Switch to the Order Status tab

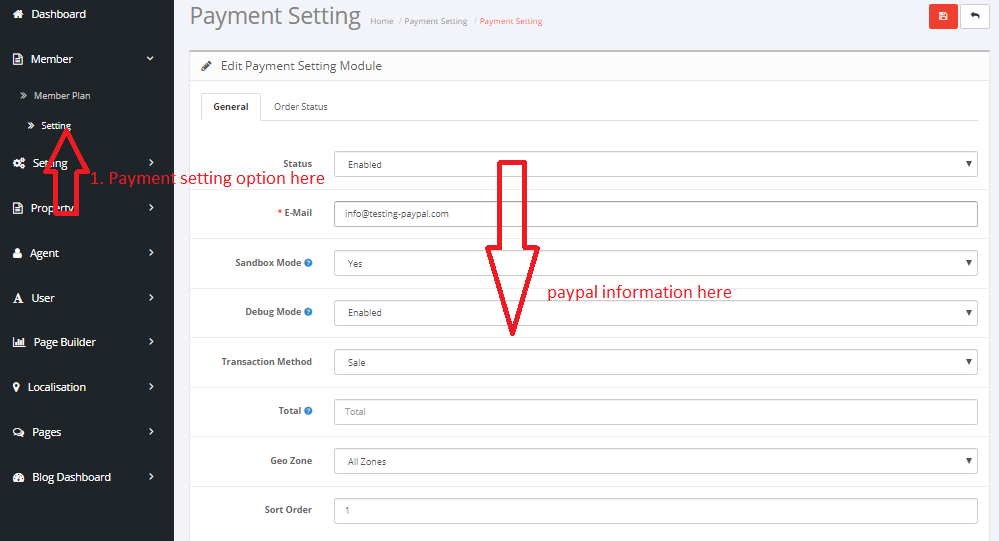[x=300, y=107]
